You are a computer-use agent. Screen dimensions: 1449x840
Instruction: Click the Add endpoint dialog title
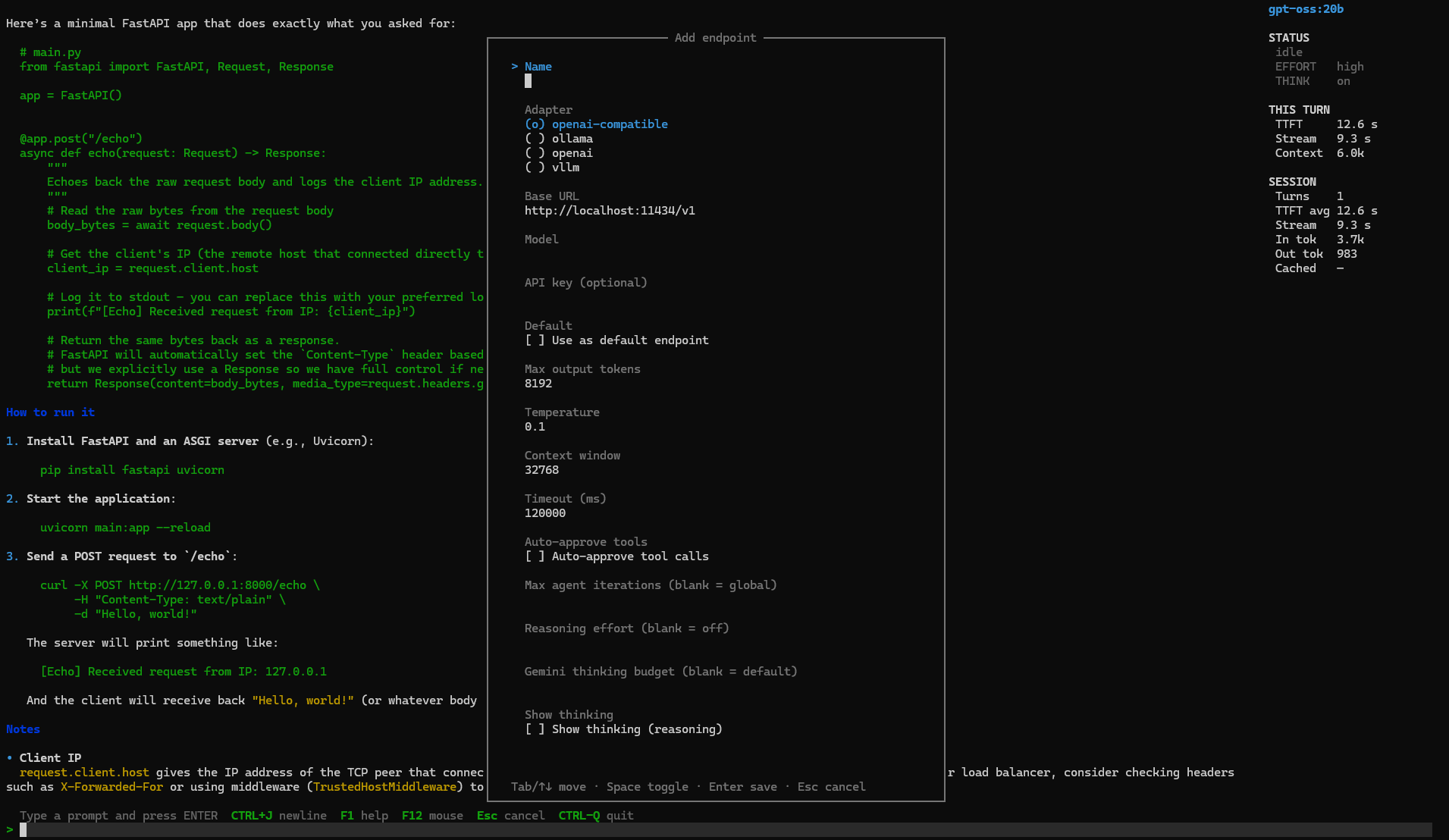pyautogui.click(x=715, y=38)
